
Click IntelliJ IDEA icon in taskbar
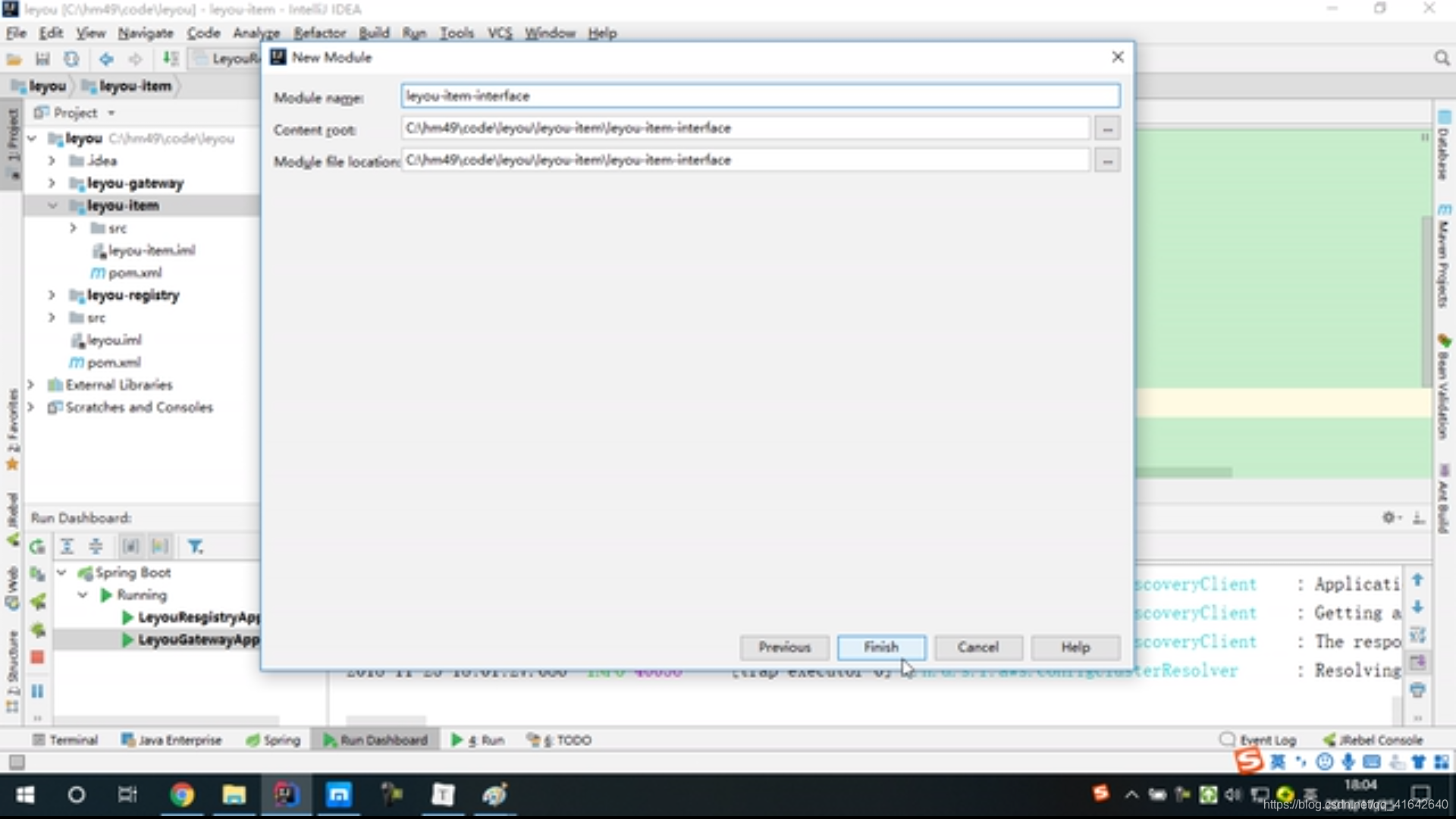coord(286,795)
